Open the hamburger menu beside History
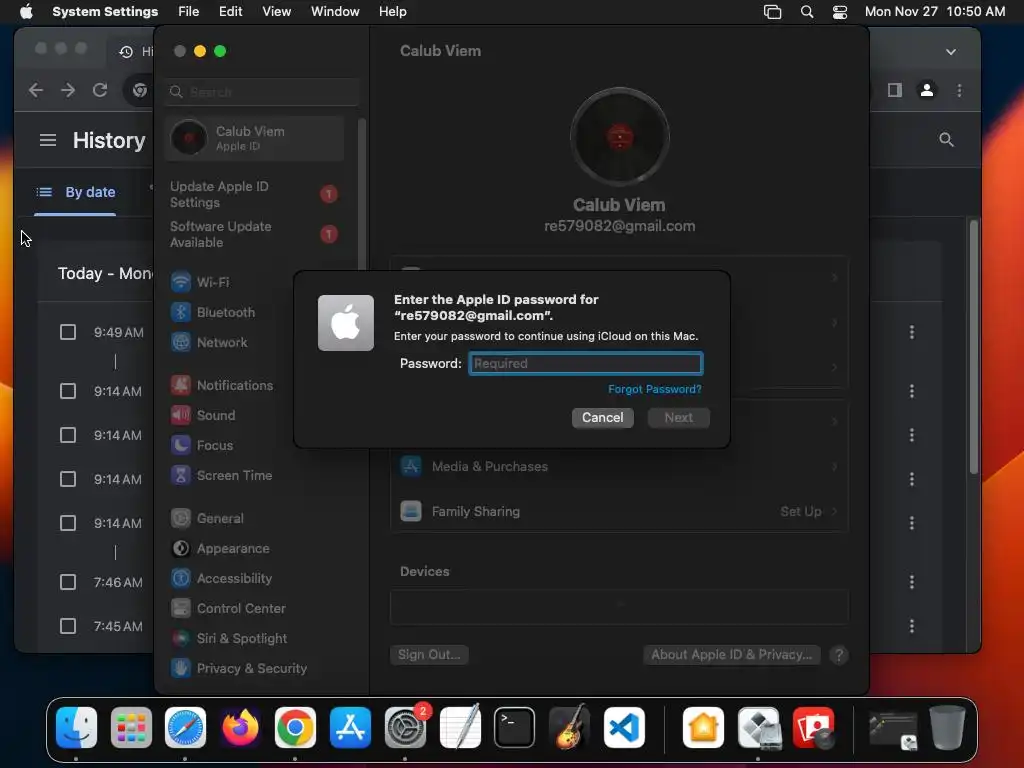This screenshot has height=768, width=1024. click(x=48, y=140)
